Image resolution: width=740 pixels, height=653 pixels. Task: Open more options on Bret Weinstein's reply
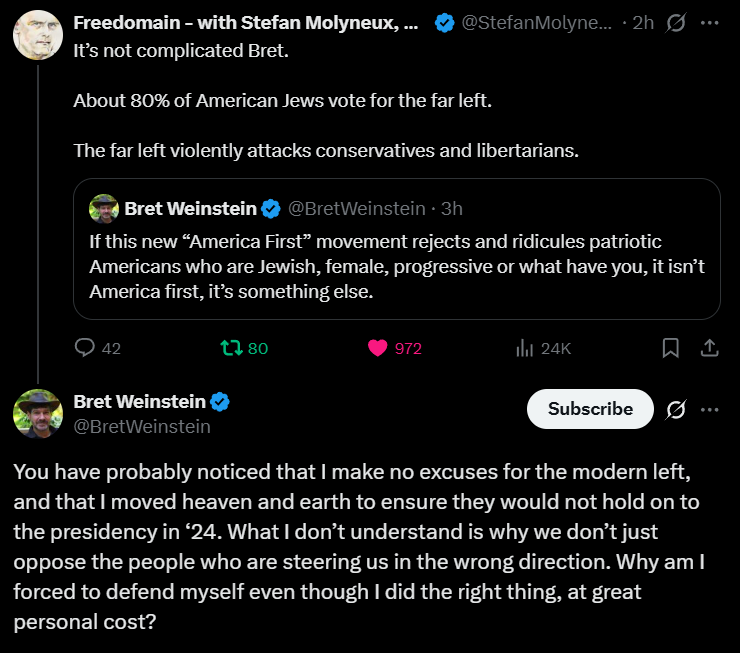tap(710, 409)
